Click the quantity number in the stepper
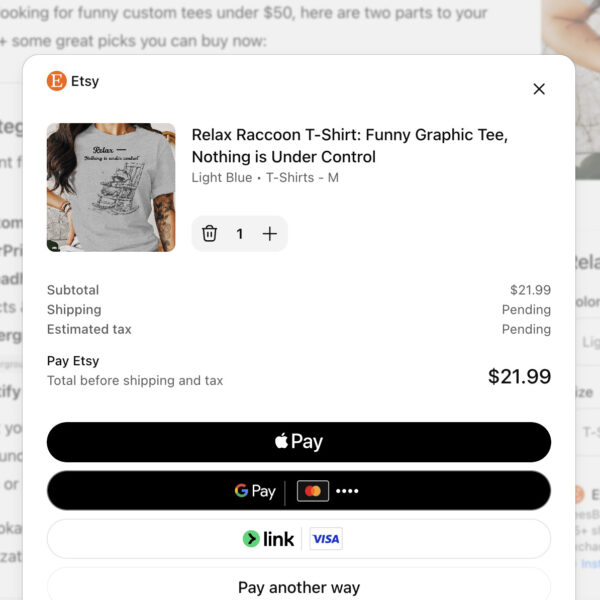 [239, 233]
